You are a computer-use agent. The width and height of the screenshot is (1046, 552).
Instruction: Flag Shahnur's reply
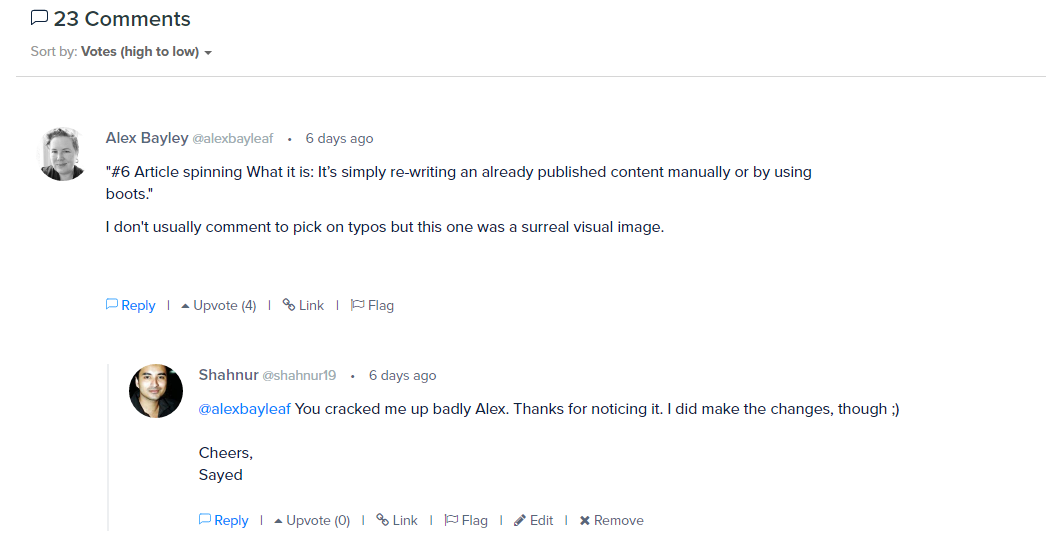pyautogui.click(x=466, y=521)
